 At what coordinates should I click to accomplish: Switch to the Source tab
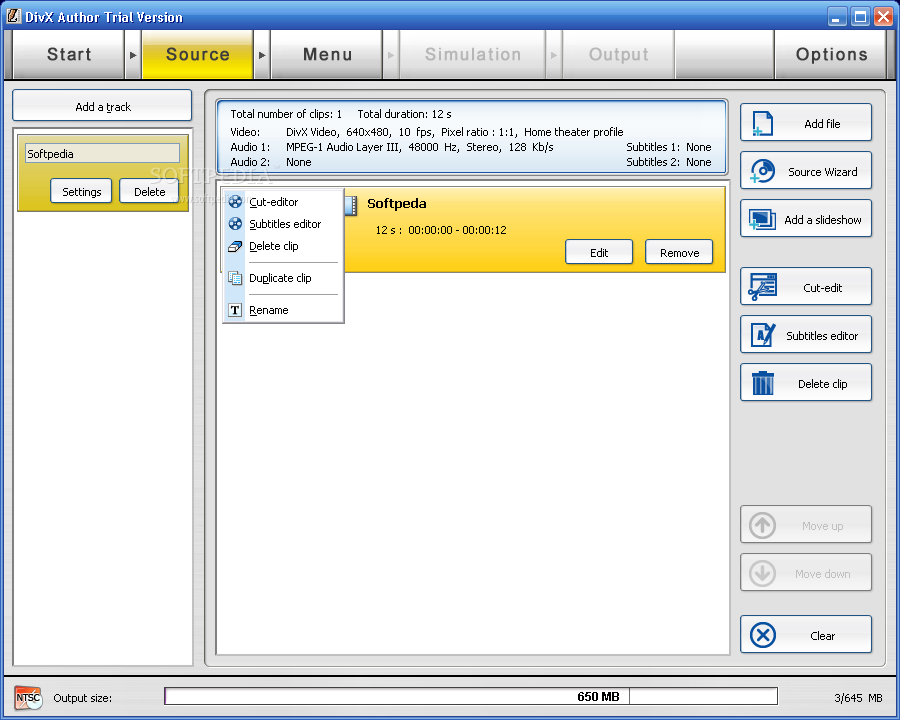click(x=197, y=55)
